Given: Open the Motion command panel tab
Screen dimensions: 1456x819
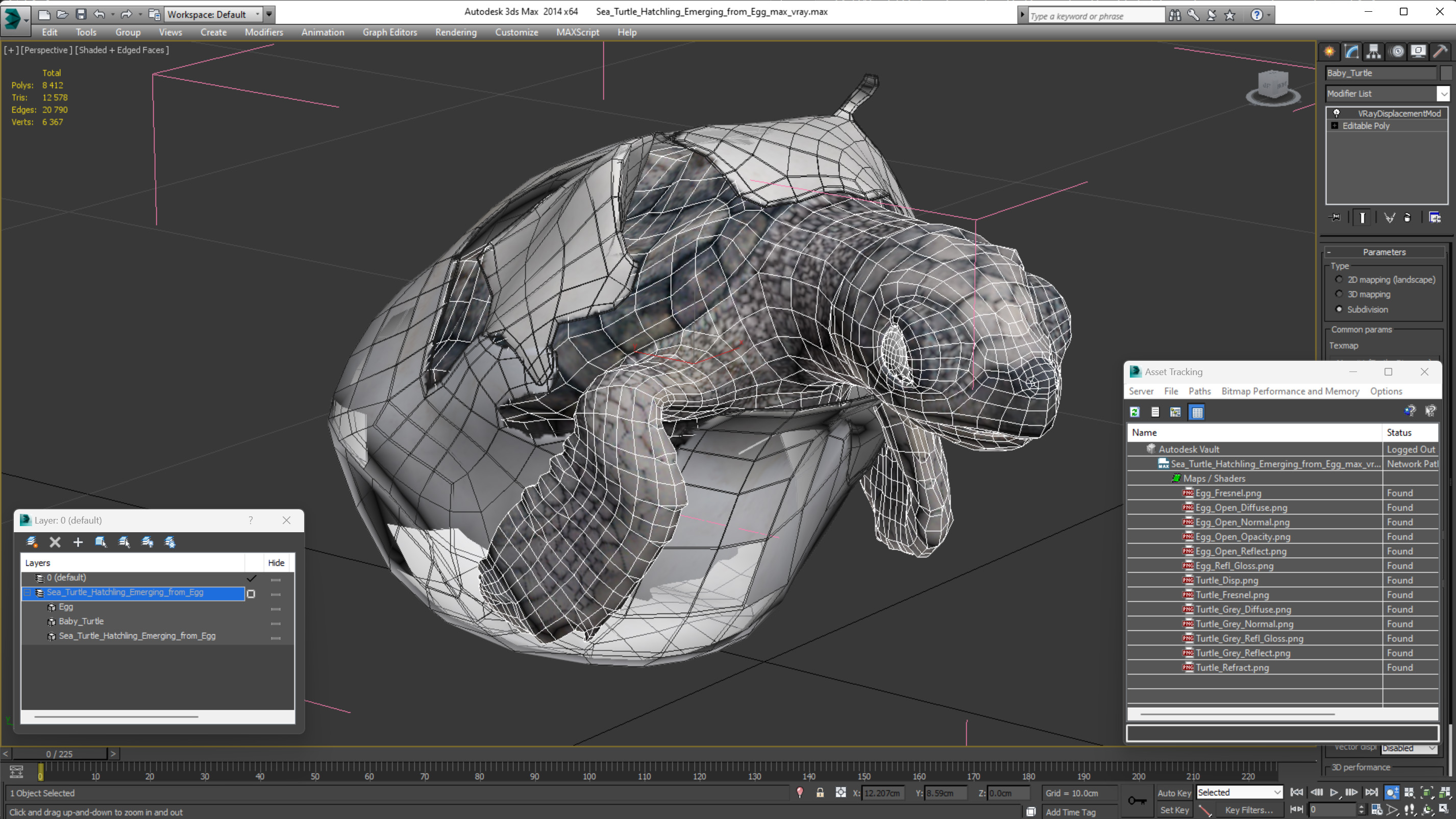Looking at the screenshot, I should (x=1397, y=52).
